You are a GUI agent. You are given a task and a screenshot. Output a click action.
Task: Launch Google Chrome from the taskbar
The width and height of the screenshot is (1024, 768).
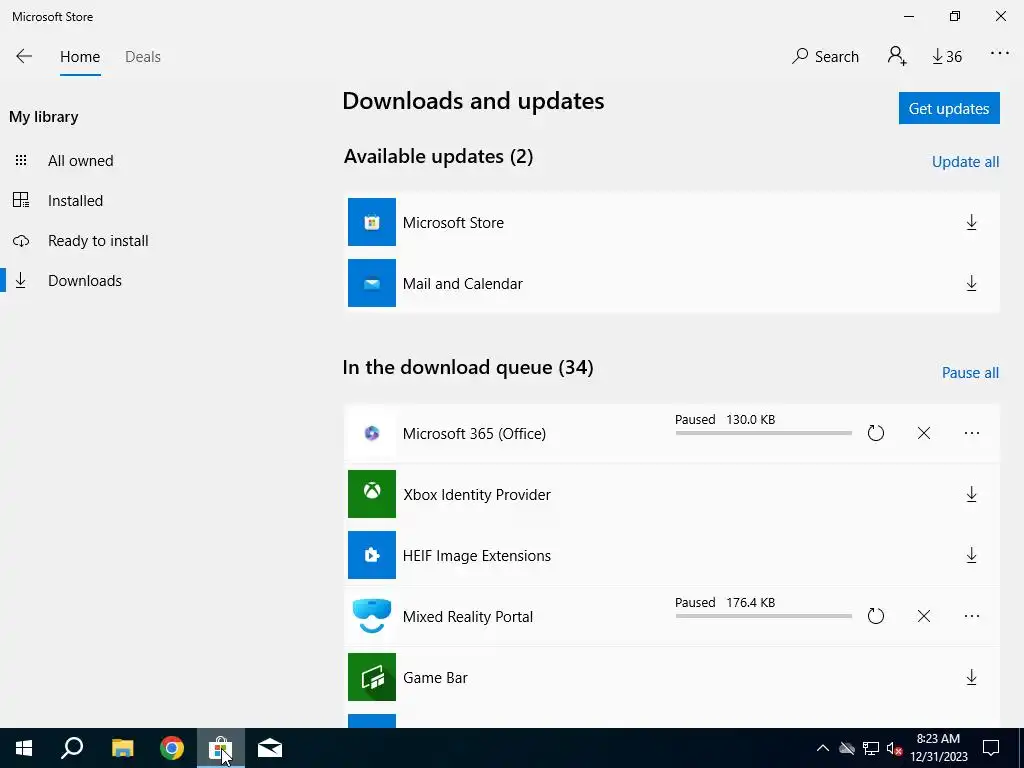(x=172, y=748)
